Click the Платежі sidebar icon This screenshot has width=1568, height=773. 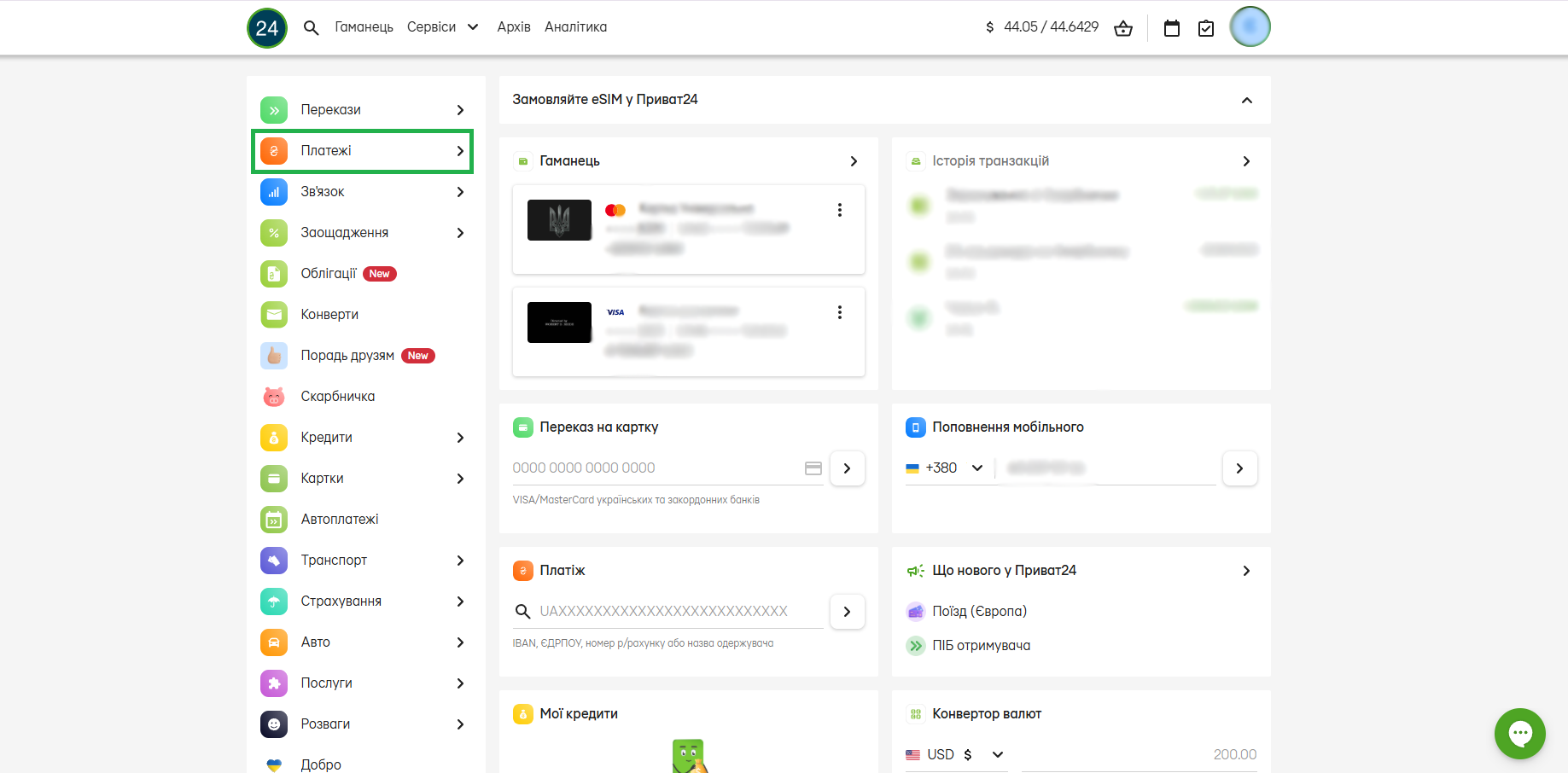[x=274, y=151]
